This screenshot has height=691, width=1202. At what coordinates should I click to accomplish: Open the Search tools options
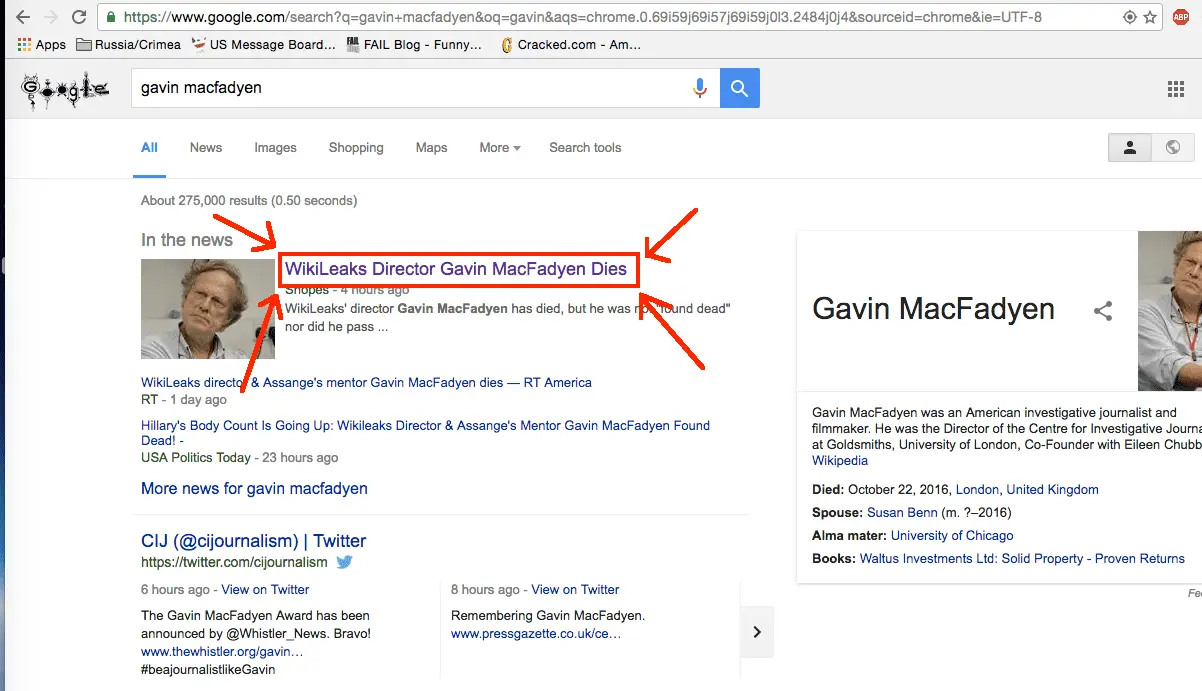point(585,148)
